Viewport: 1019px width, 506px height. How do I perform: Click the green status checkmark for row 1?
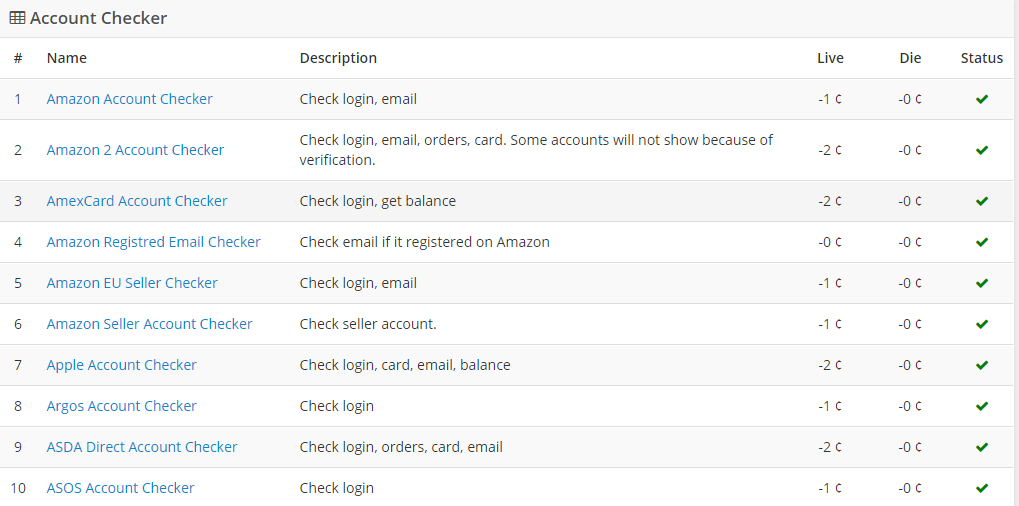[x=982, y=99]
